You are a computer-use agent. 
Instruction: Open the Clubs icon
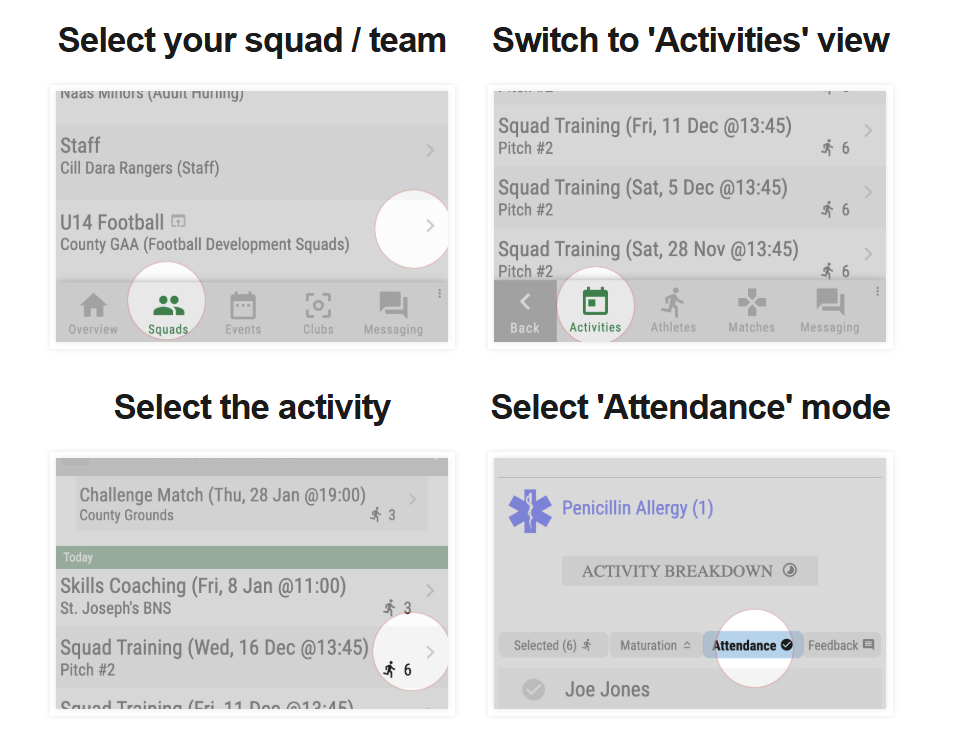(318, 306)
